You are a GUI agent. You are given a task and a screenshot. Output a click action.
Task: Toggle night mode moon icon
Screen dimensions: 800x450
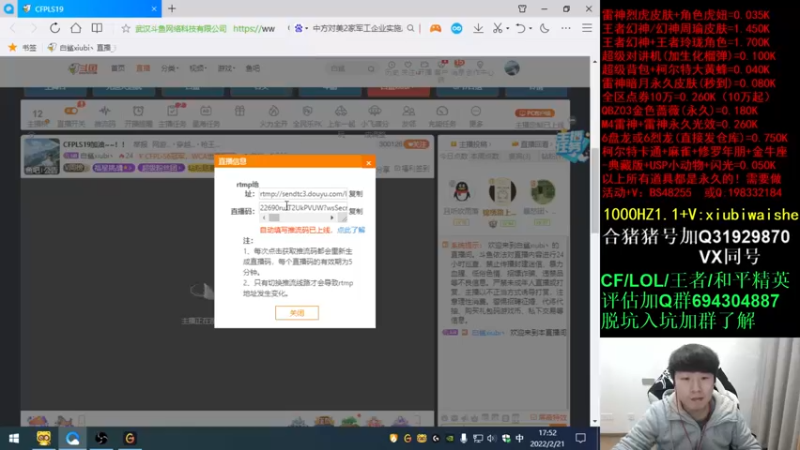[x=544, y=29]
